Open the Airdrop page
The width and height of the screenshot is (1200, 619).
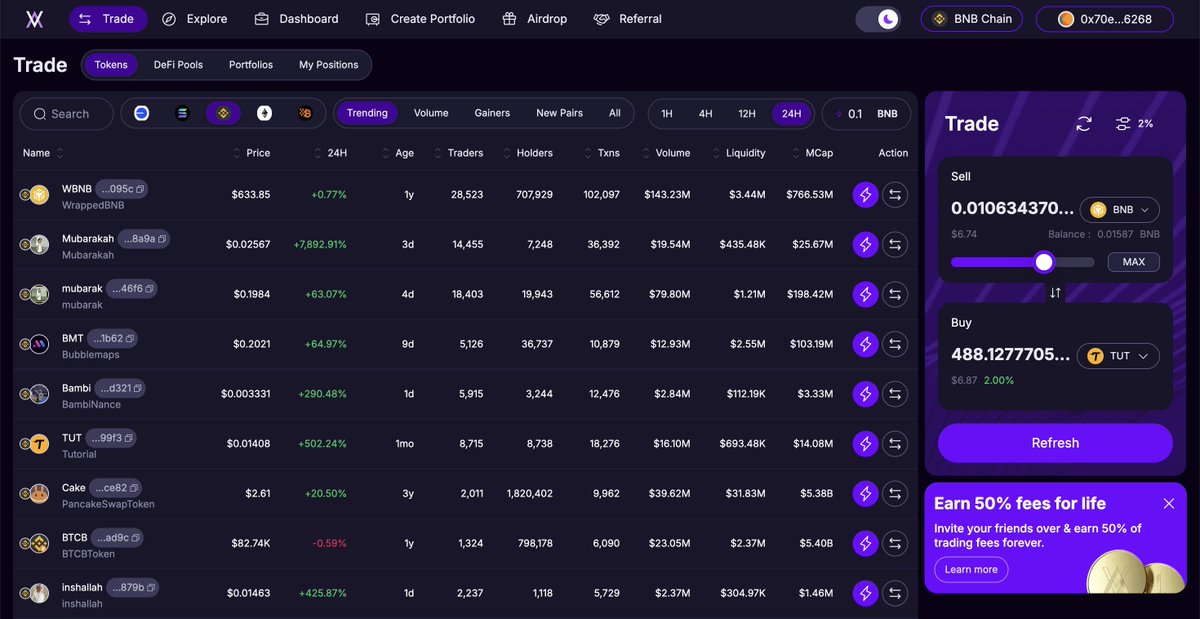coord(534,19)
